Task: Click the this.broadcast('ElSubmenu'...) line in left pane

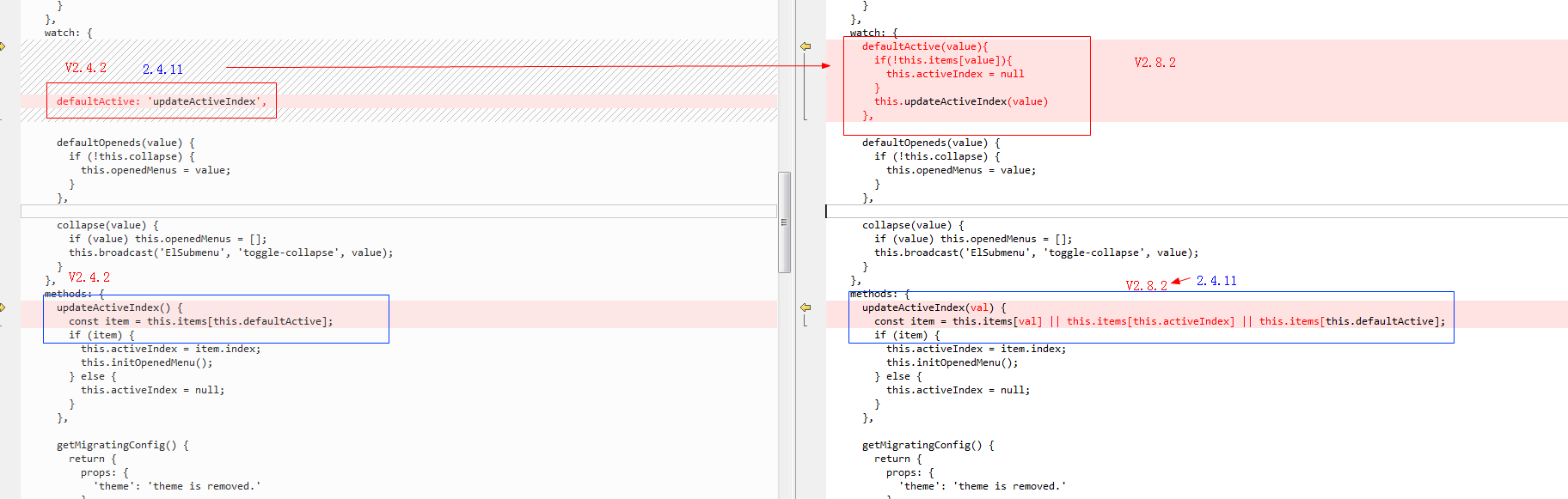Action: point(231,253)
